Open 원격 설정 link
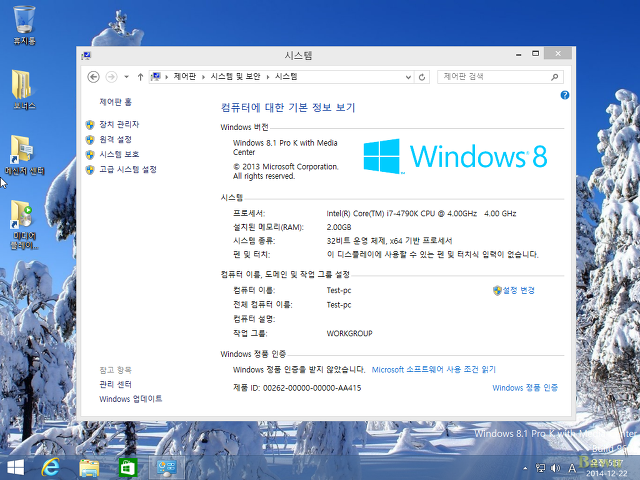 pos(116,139)
